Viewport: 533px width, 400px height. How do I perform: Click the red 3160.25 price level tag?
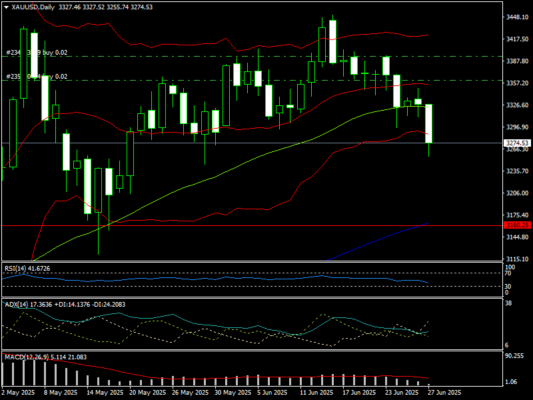tap(517, 225)
